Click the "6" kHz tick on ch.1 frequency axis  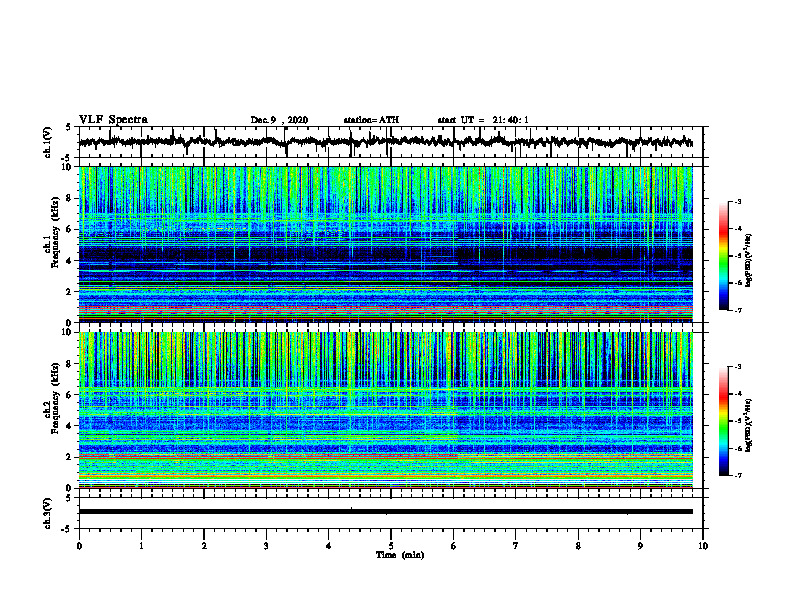click(x=71, y=230)
